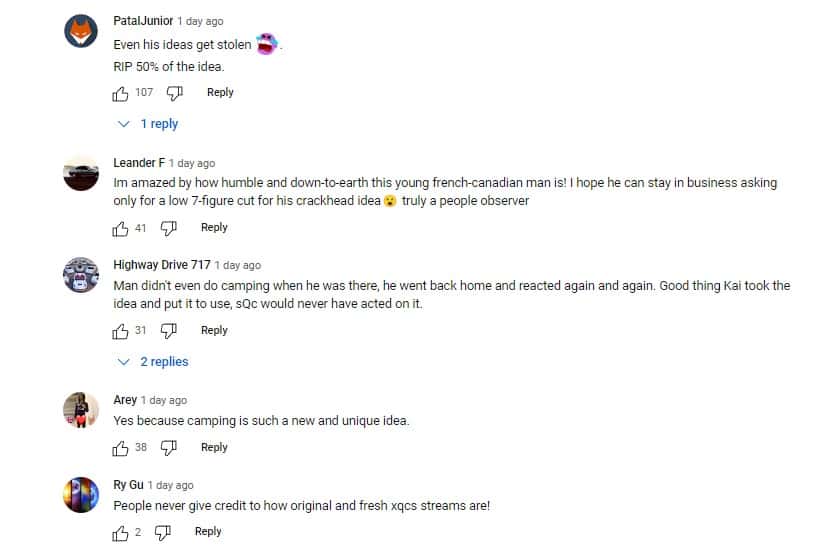Screen dimensions: 830x551
Task: Dislike PatalJunior's comment
Action: point(174,93)
